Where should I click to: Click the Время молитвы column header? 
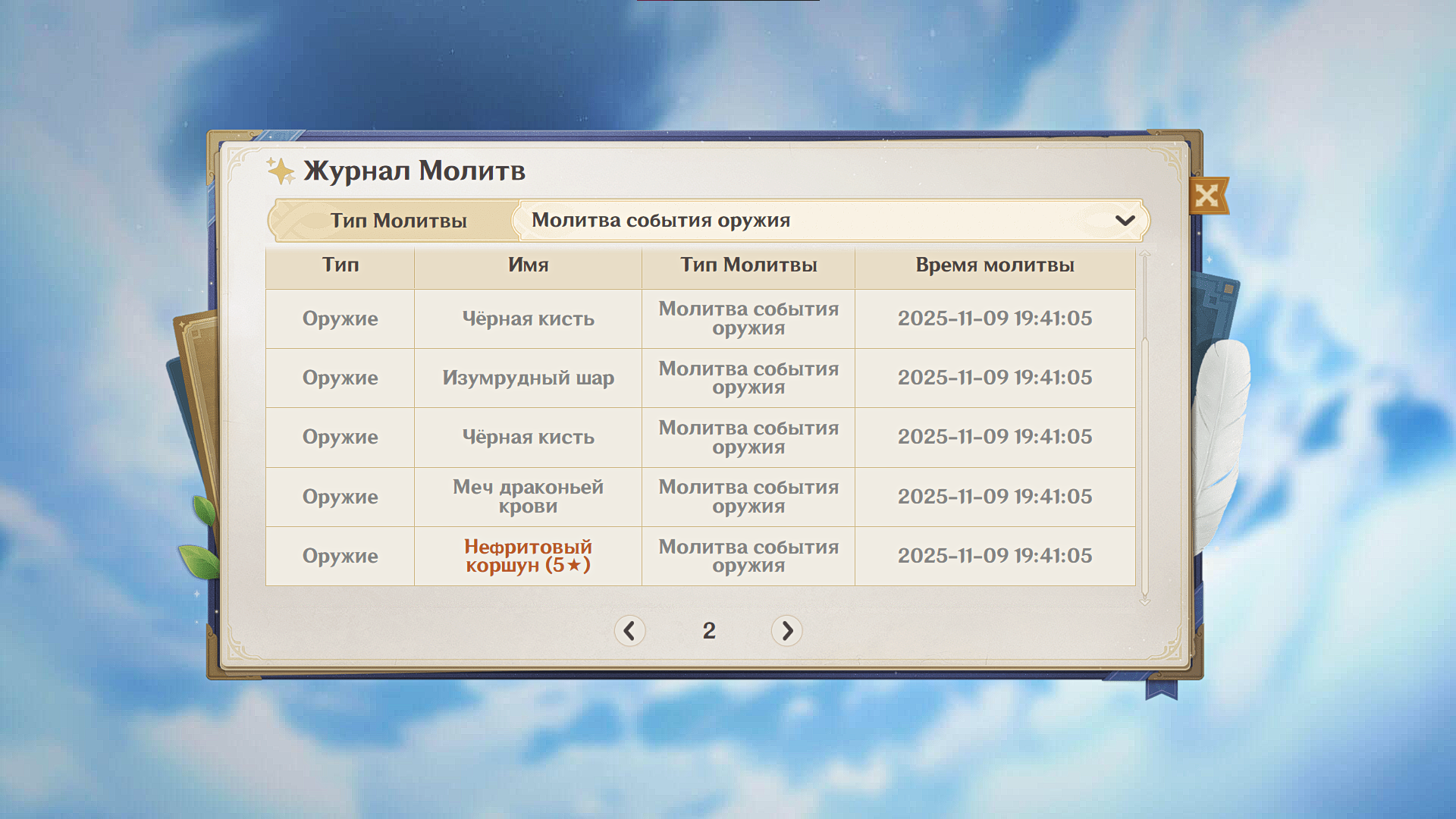[994, 265]
